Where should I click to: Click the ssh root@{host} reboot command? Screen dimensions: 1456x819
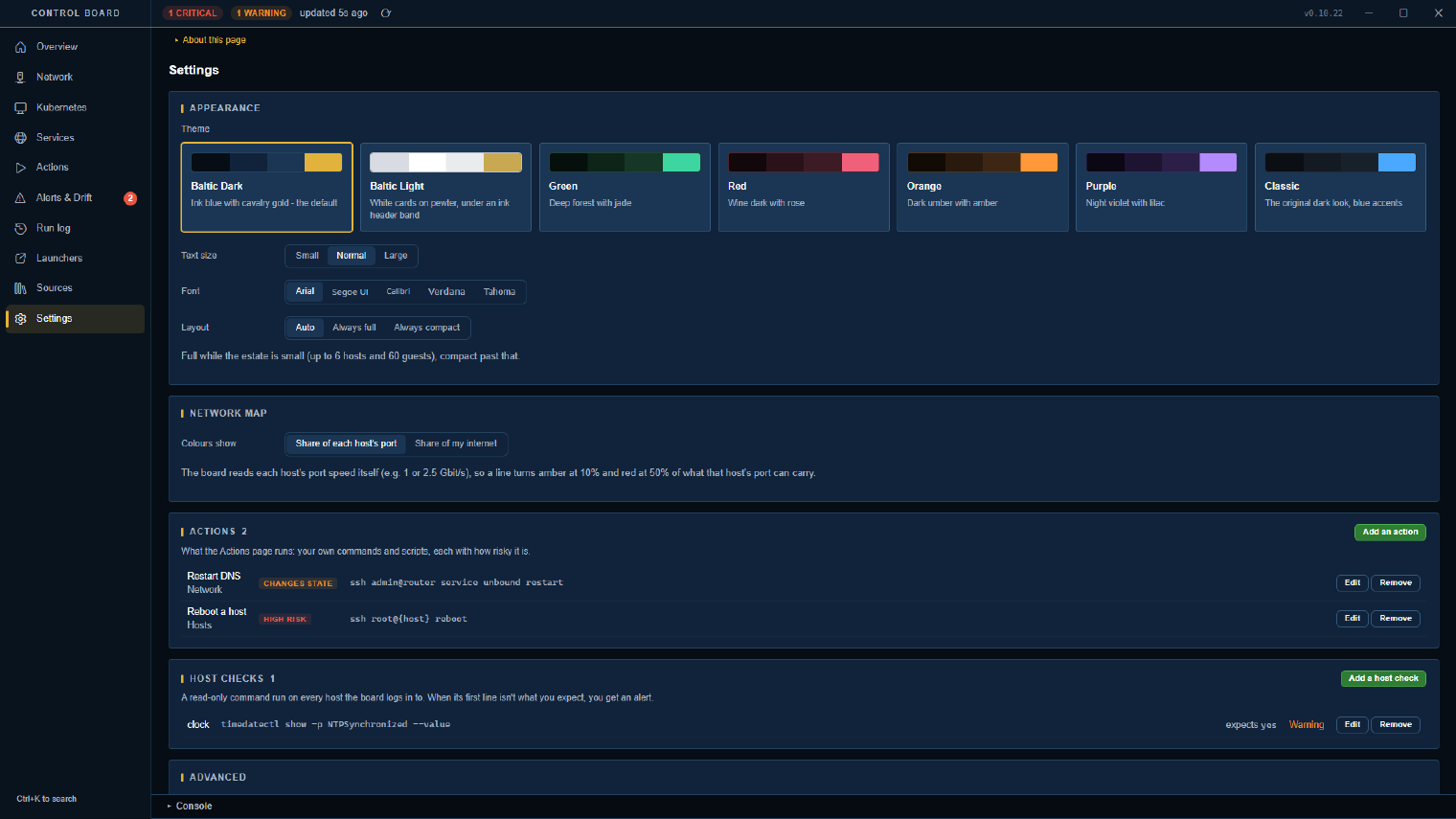pos(408,619)
